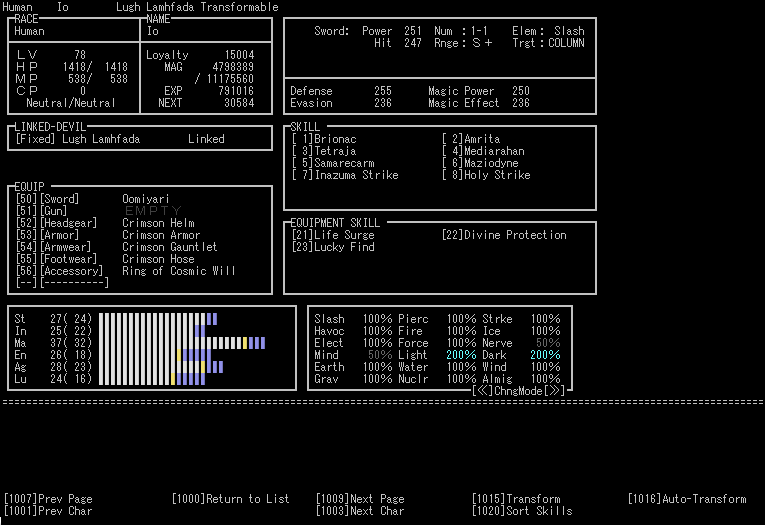Click the Lu luck stat bar
This screenshot has width=765, height=525.
152,379
